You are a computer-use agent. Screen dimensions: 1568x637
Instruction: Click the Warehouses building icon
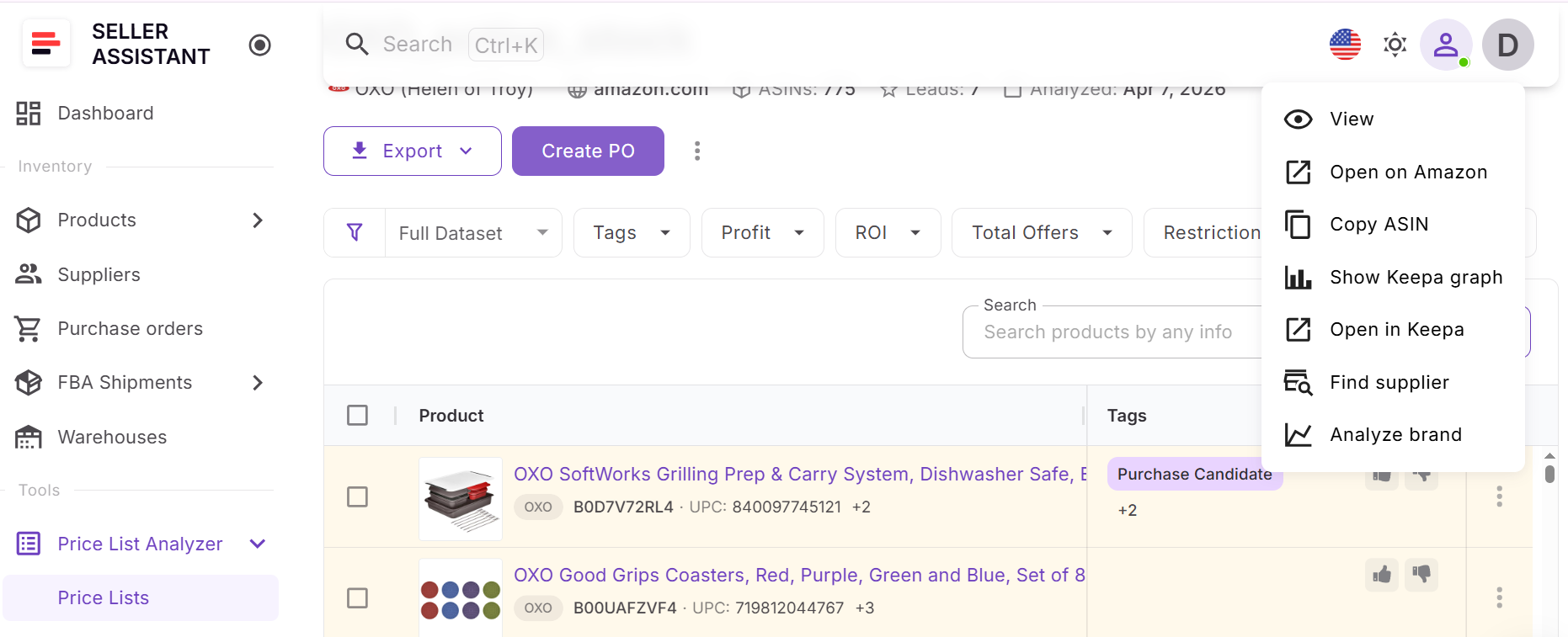coord(29,437)
